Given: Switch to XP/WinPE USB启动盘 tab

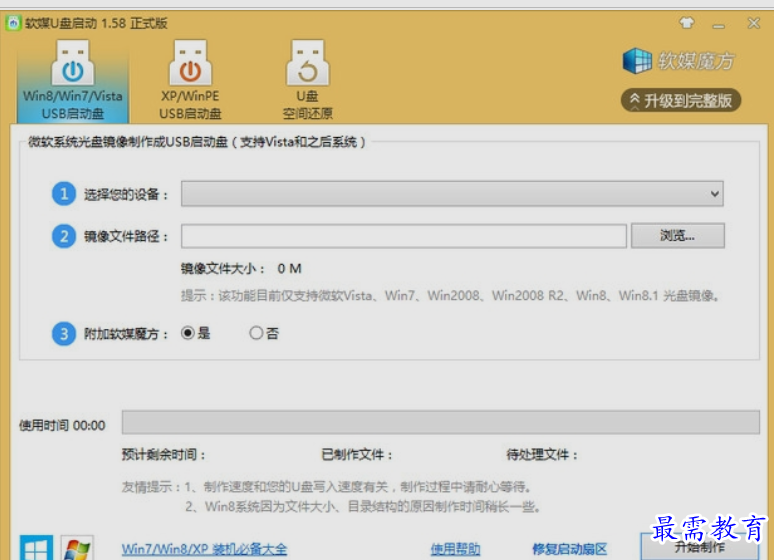Looking at the screenshot, I should 190,80.
